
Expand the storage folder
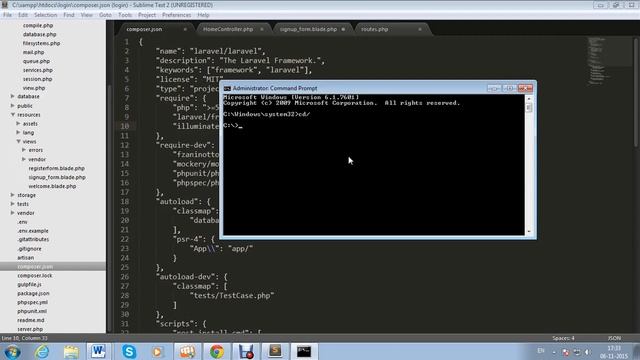pos(13,195)
